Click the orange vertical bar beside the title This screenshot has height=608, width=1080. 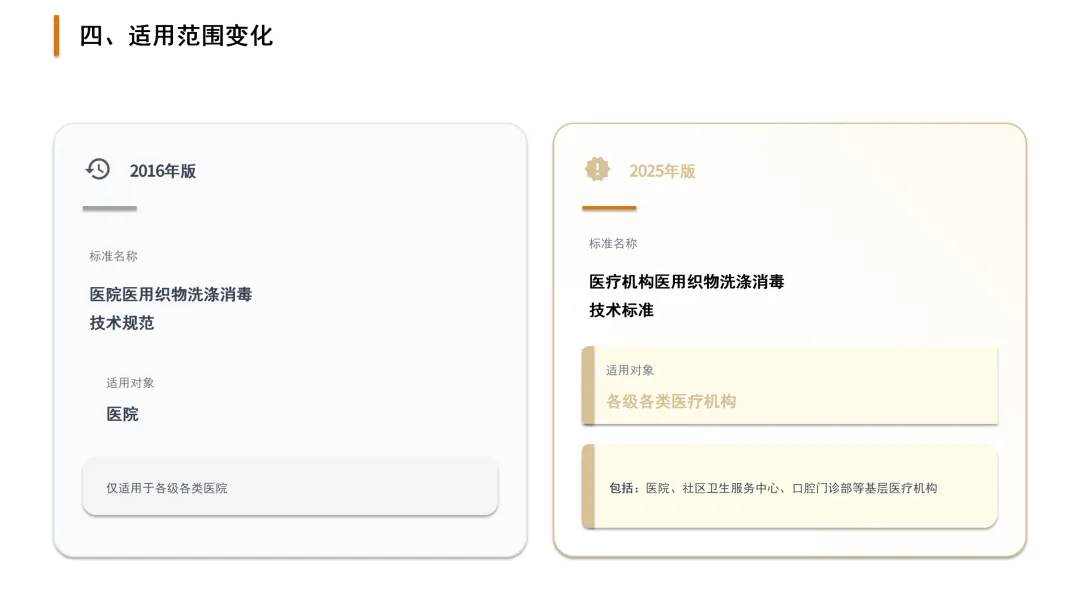(x=56, y=36)
